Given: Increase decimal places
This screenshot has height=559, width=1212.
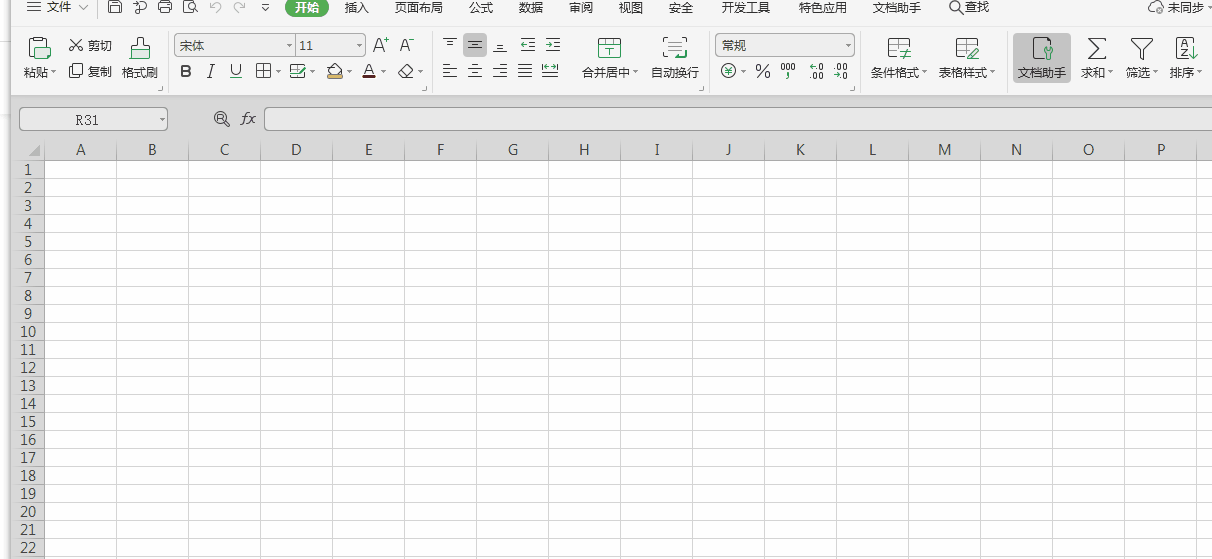Looking at the screenshot, I should click(x=816, y=71).
